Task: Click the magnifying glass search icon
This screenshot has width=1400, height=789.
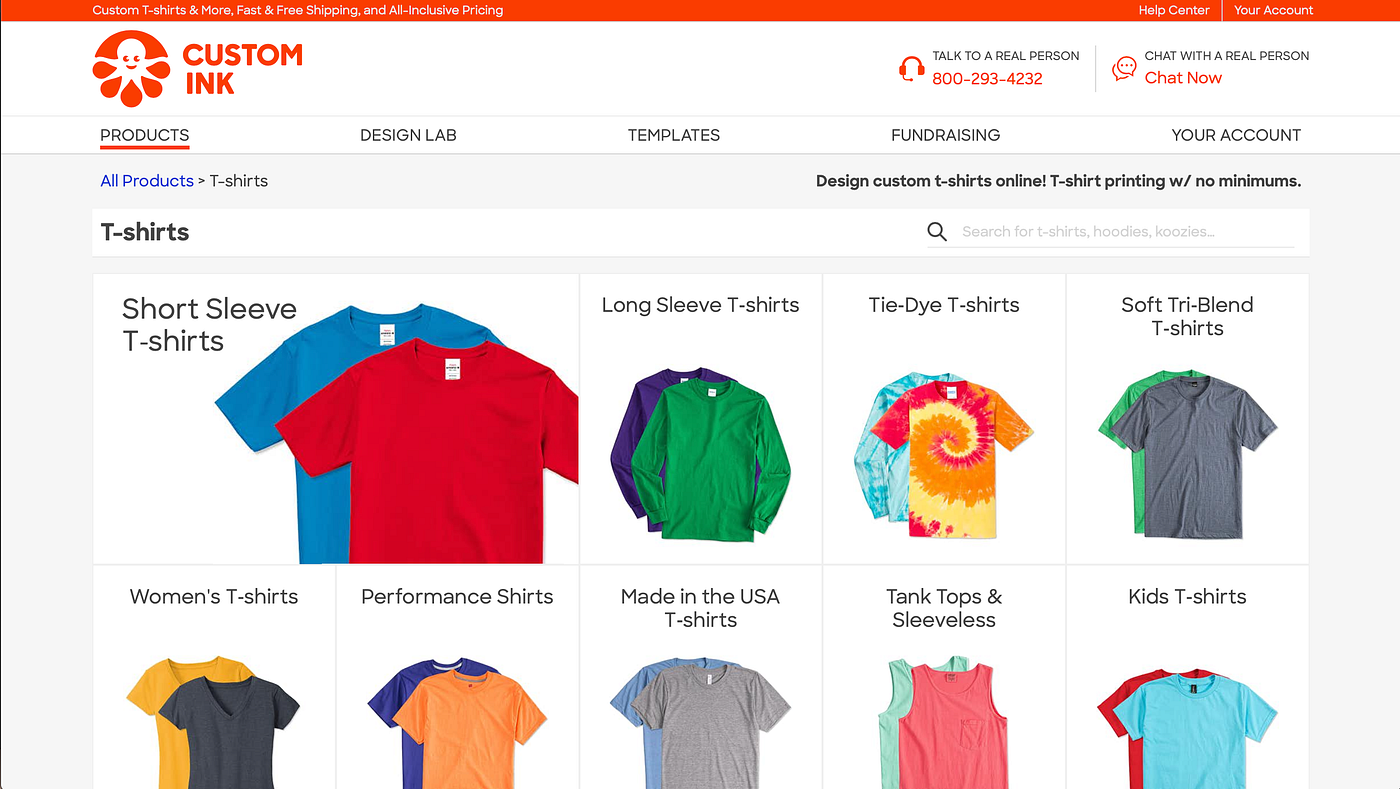Action: pyautogui.click(x=937, y=232)
